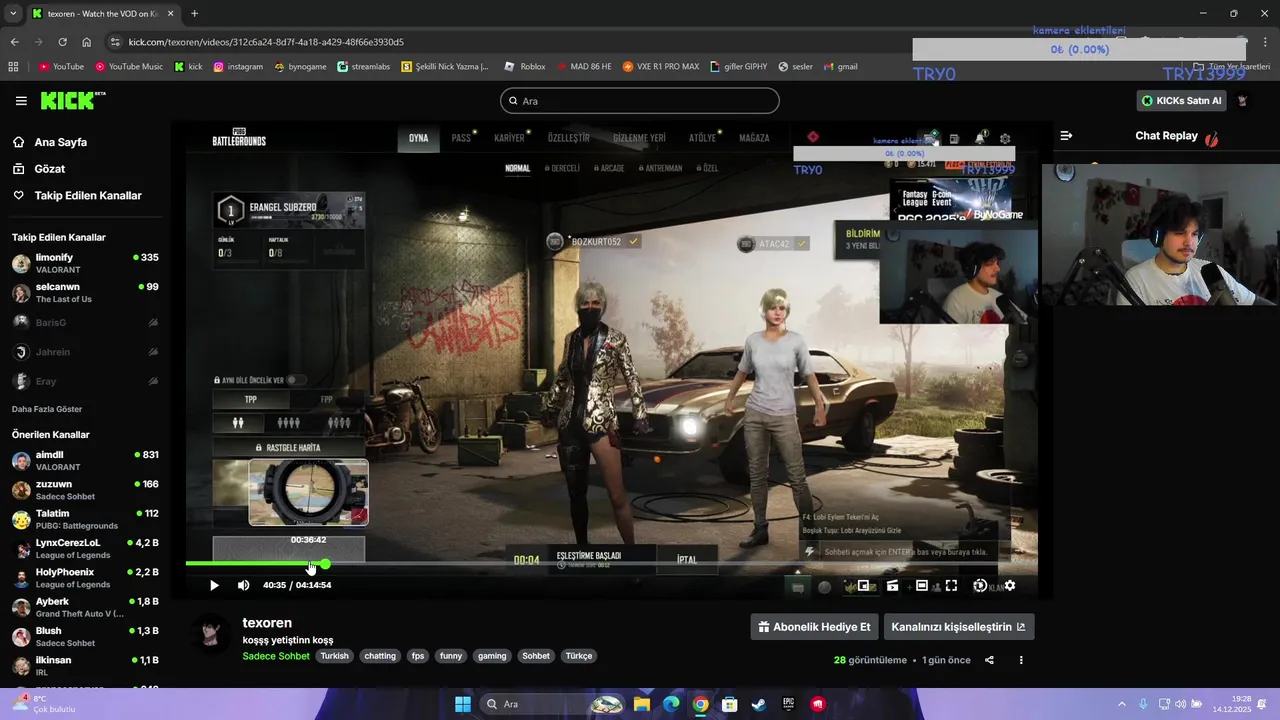This screenshot has height=720, width=1280.
Task: Create a clip with the clapperboard icon
Action: [x=892, y=585]
